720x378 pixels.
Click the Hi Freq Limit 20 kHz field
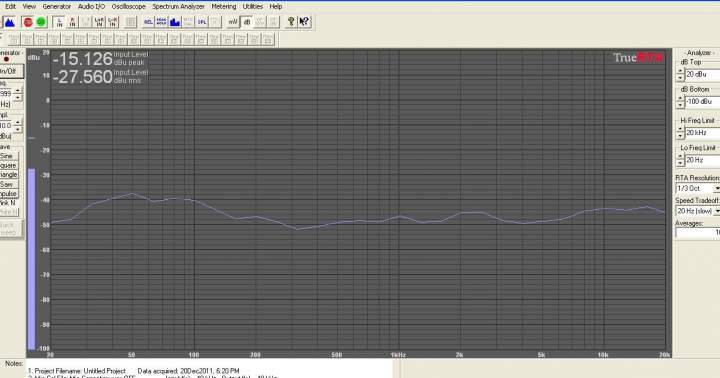tap(703, 133)
